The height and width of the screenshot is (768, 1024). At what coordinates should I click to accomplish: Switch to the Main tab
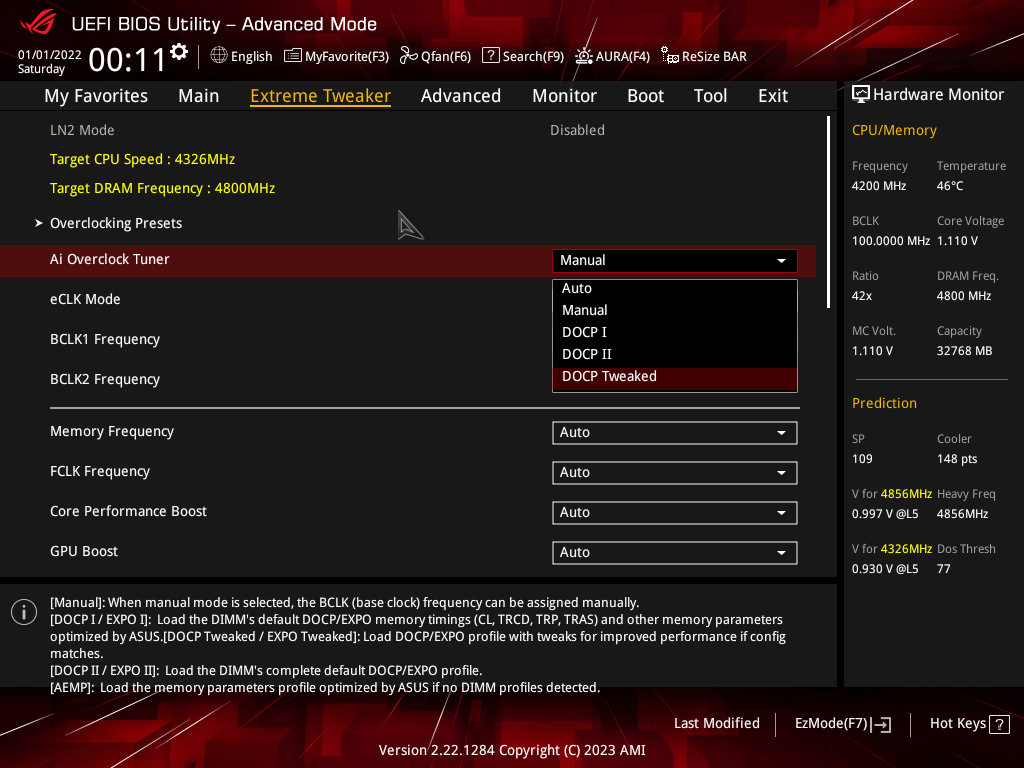(x=199, y=96)
